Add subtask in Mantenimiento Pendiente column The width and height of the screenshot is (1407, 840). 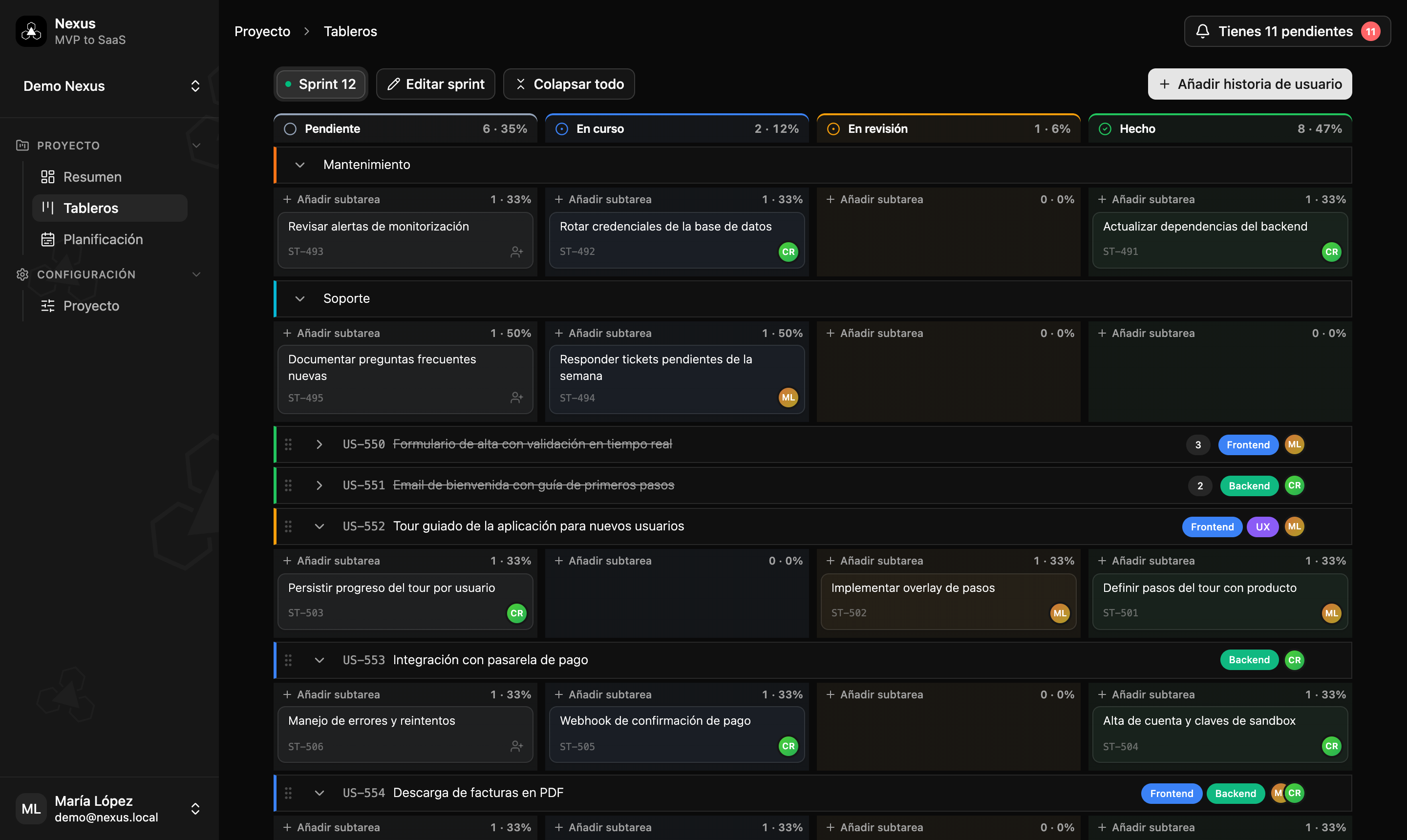coord(331,199)
